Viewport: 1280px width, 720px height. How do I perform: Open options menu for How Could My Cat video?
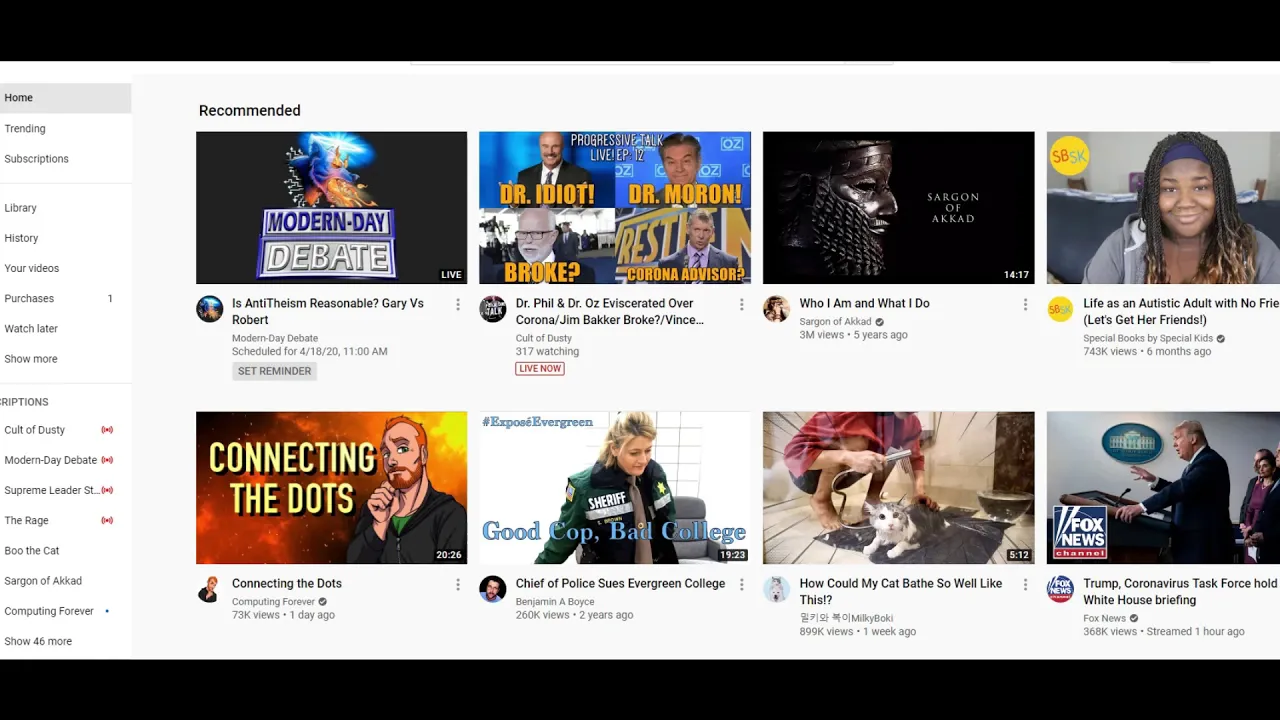pyautogui.click(x=1025, y=584)
